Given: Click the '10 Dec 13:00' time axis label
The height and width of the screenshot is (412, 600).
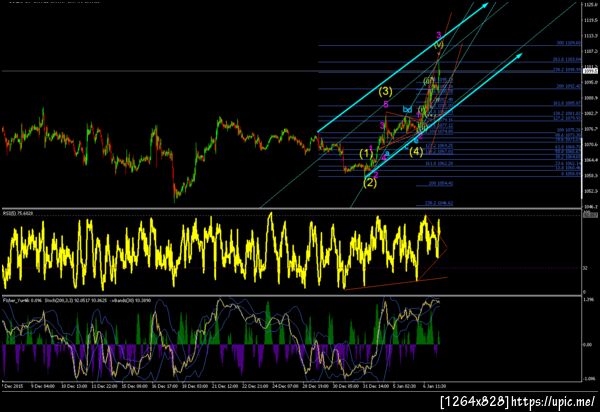Looking at the screenshot, I should [x=74, y=386].
